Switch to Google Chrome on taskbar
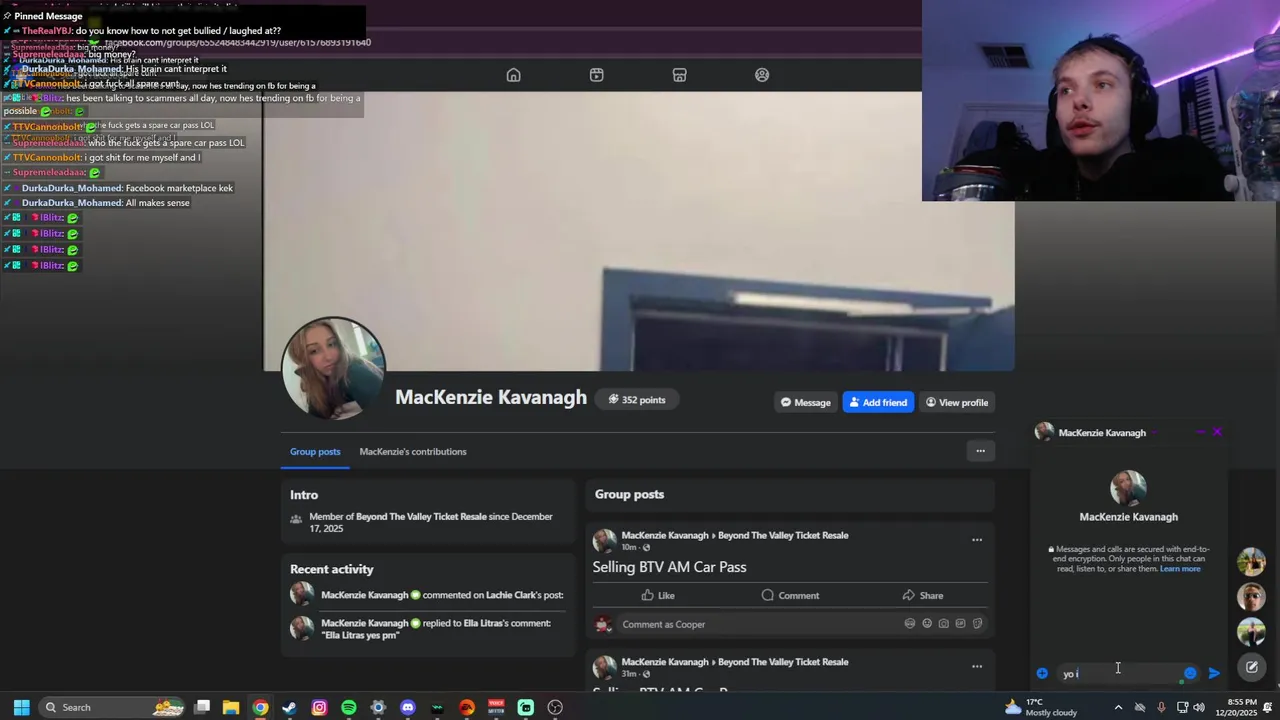 coord(260,707)
